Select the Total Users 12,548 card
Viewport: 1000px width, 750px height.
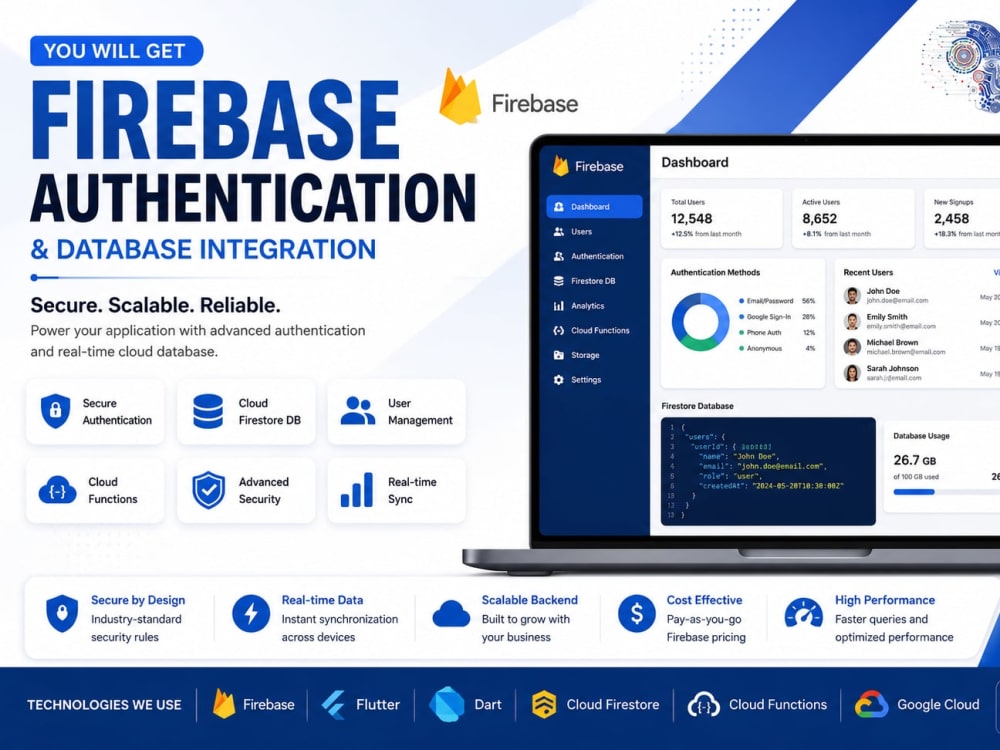click(x=721, y=218)
